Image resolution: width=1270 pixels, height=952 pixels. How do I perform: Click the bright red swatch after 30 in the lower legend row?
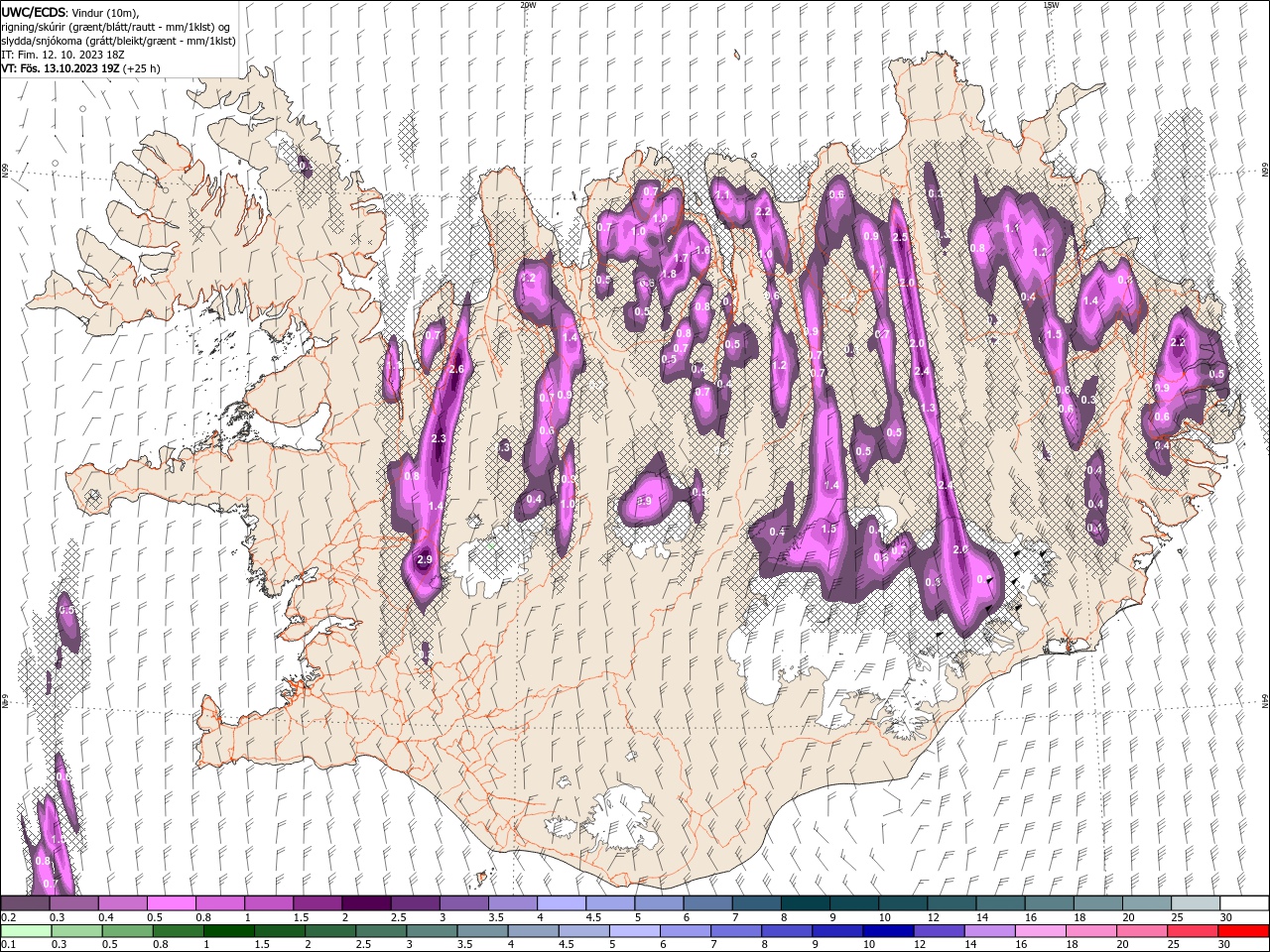tap(1244, 931)
